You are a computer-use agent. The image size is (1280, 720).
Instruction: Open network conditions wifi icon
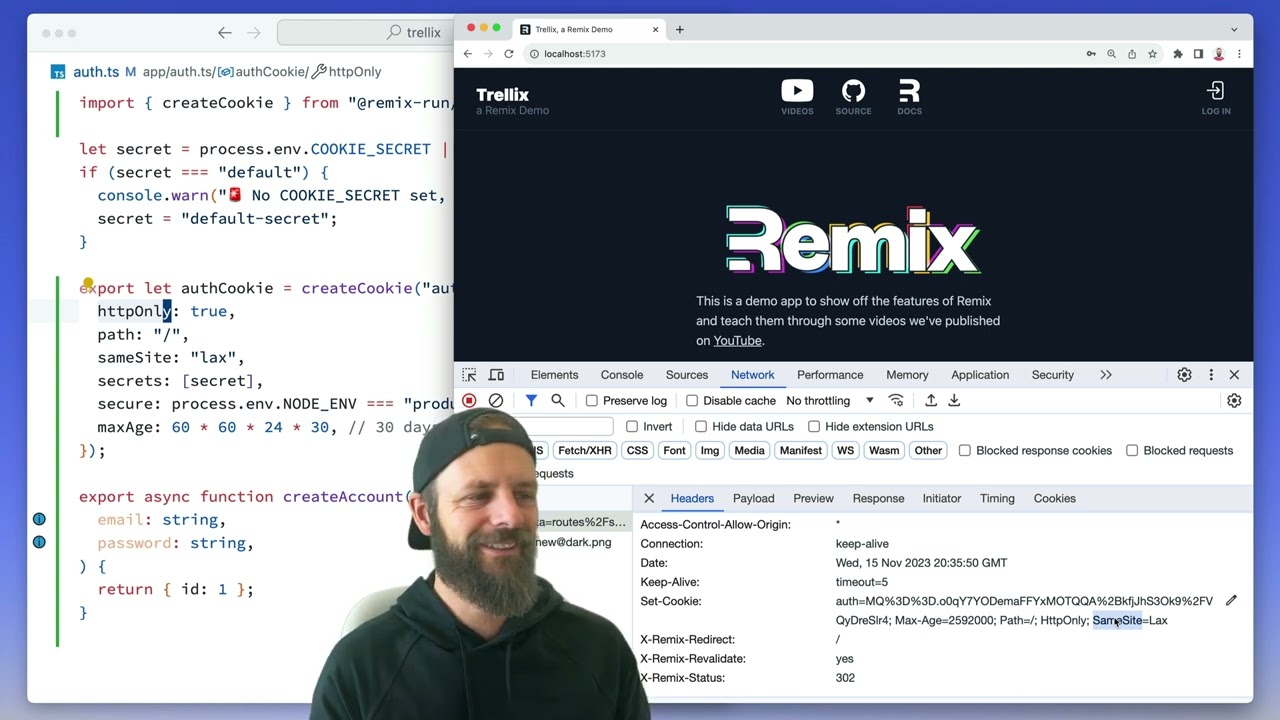[x=896, y=400]
